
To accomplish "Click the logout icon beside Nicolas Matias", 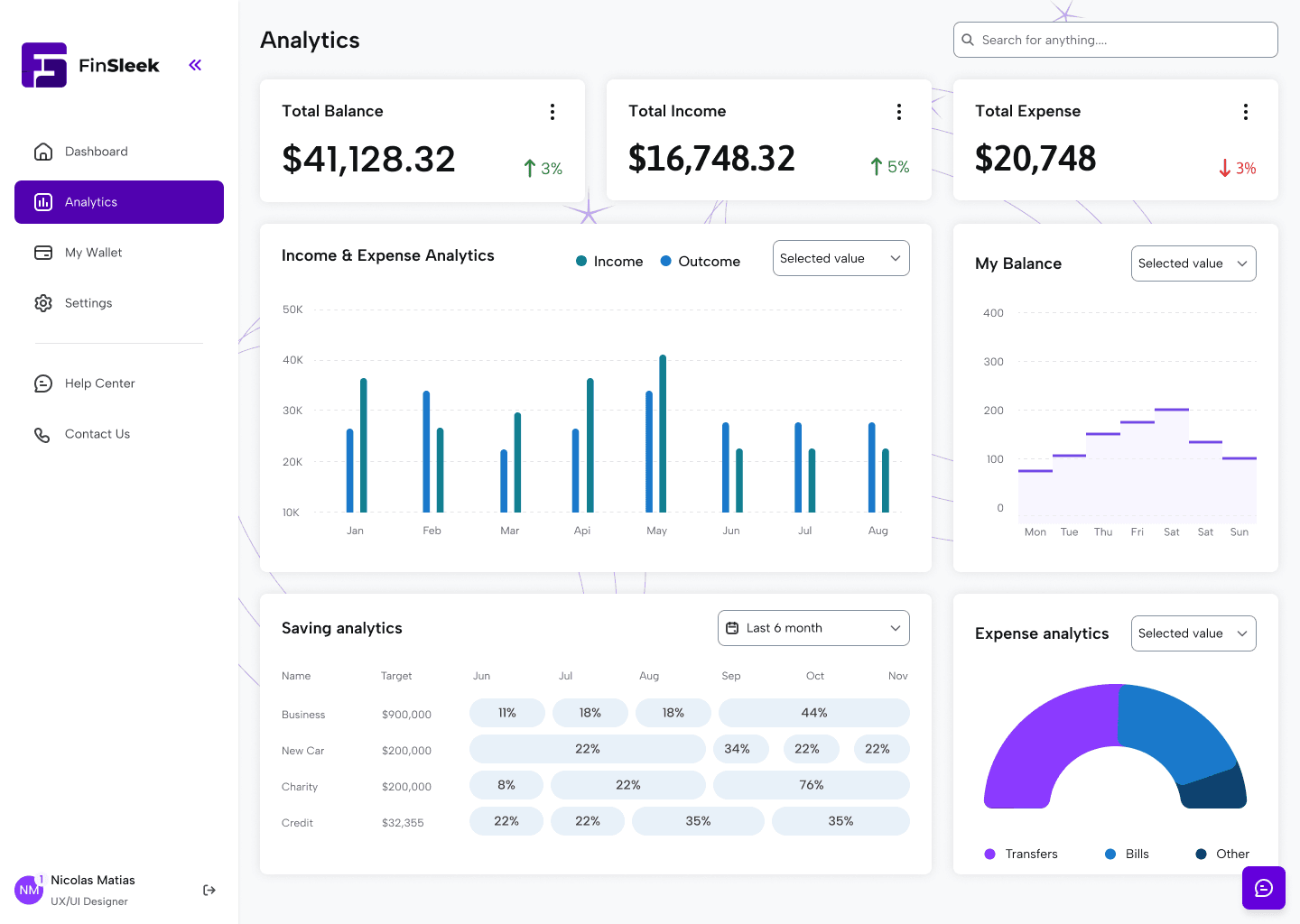I will (209, 890).
